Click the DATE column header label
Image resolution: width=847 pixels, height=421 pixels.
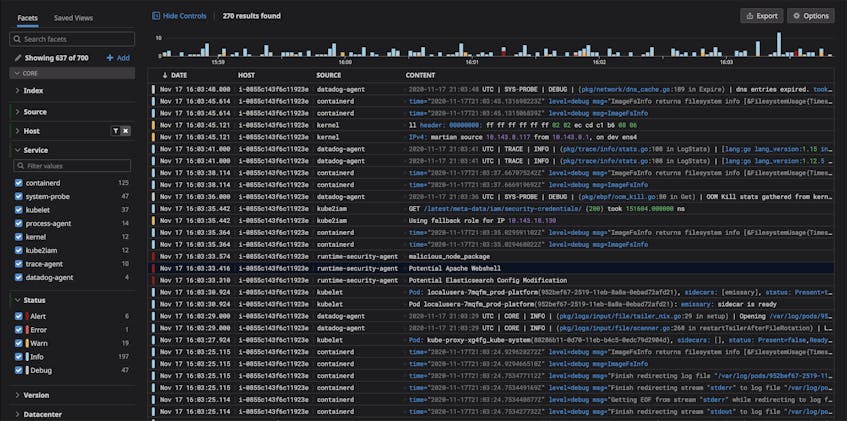click(179, 75)
